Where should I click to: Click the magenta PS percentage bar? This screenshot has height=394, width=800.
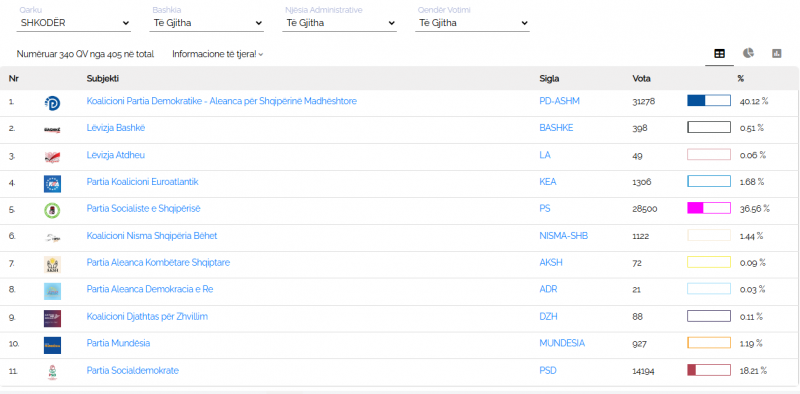click(709, 208)
